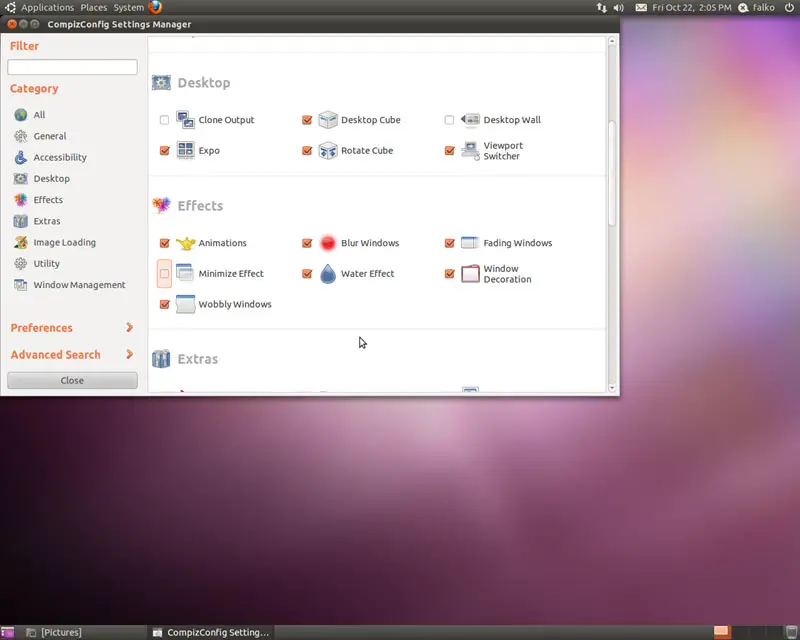Open the Water Effect droplet icon

click(x=328, y=274)
